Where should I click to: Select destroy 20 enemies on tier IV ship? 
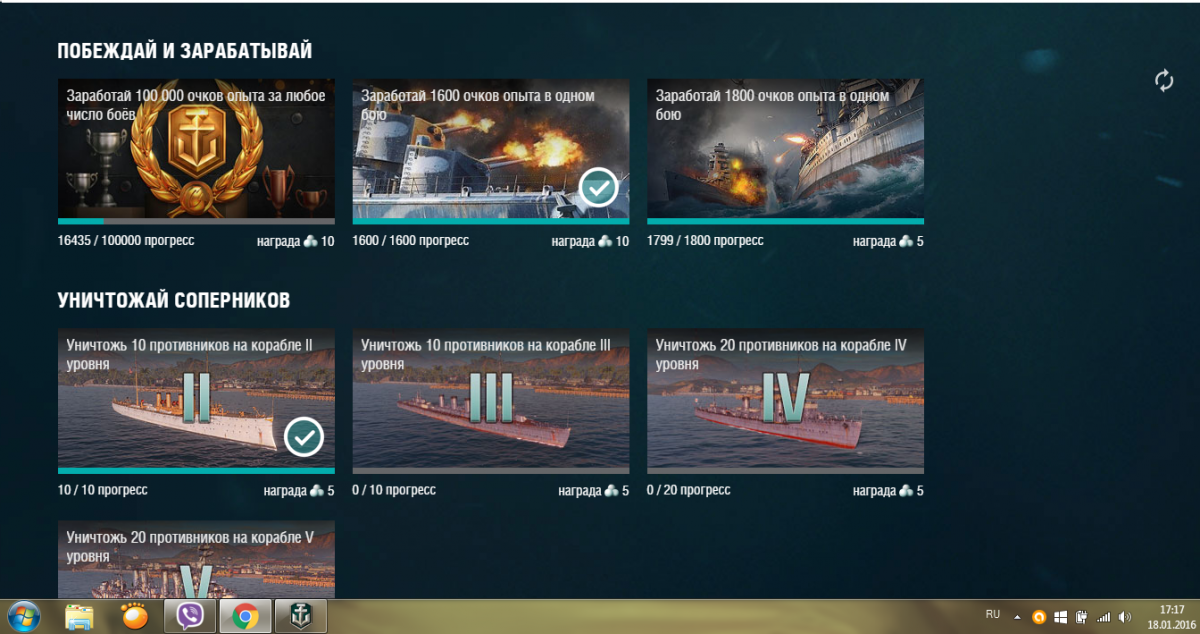(x=785, y=398)
